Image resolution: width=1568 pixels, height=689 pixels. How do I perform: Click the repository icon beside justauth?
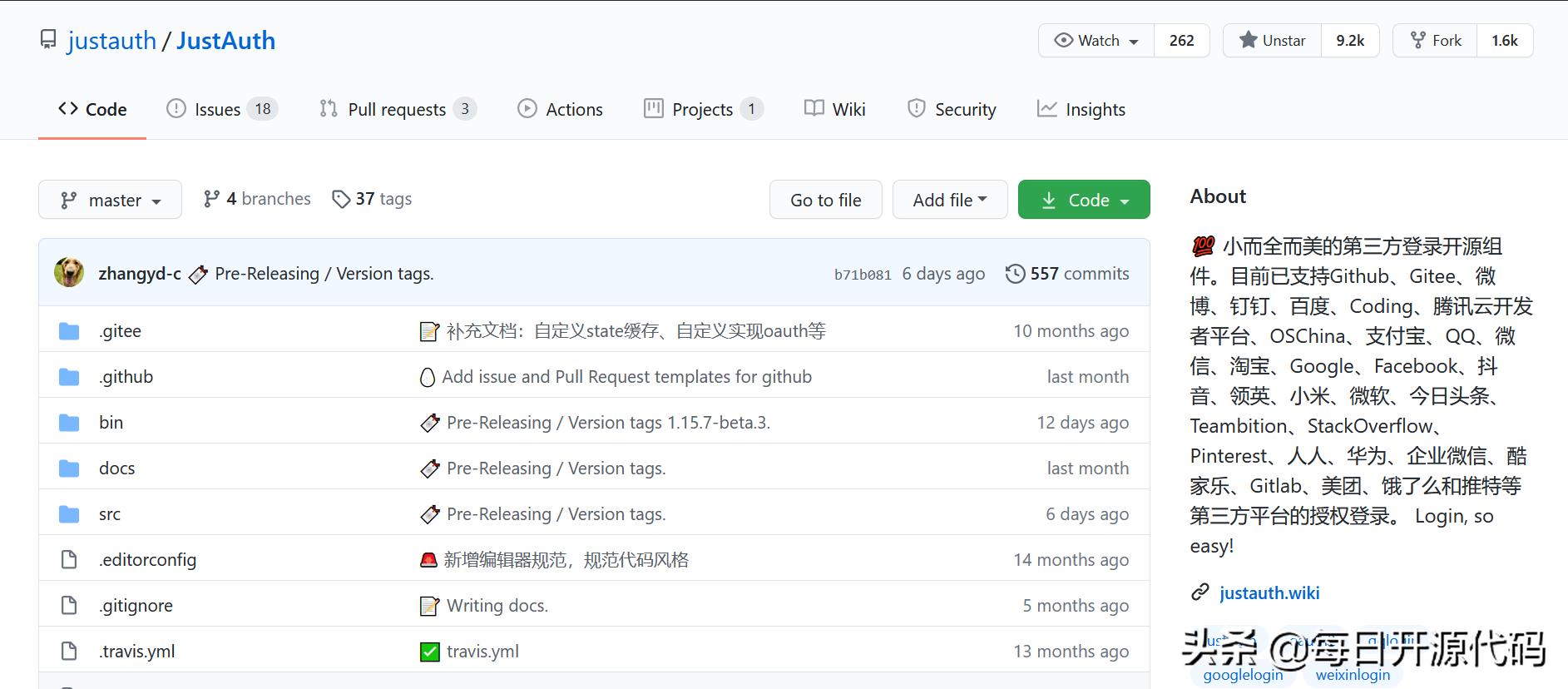coord(48,40)
